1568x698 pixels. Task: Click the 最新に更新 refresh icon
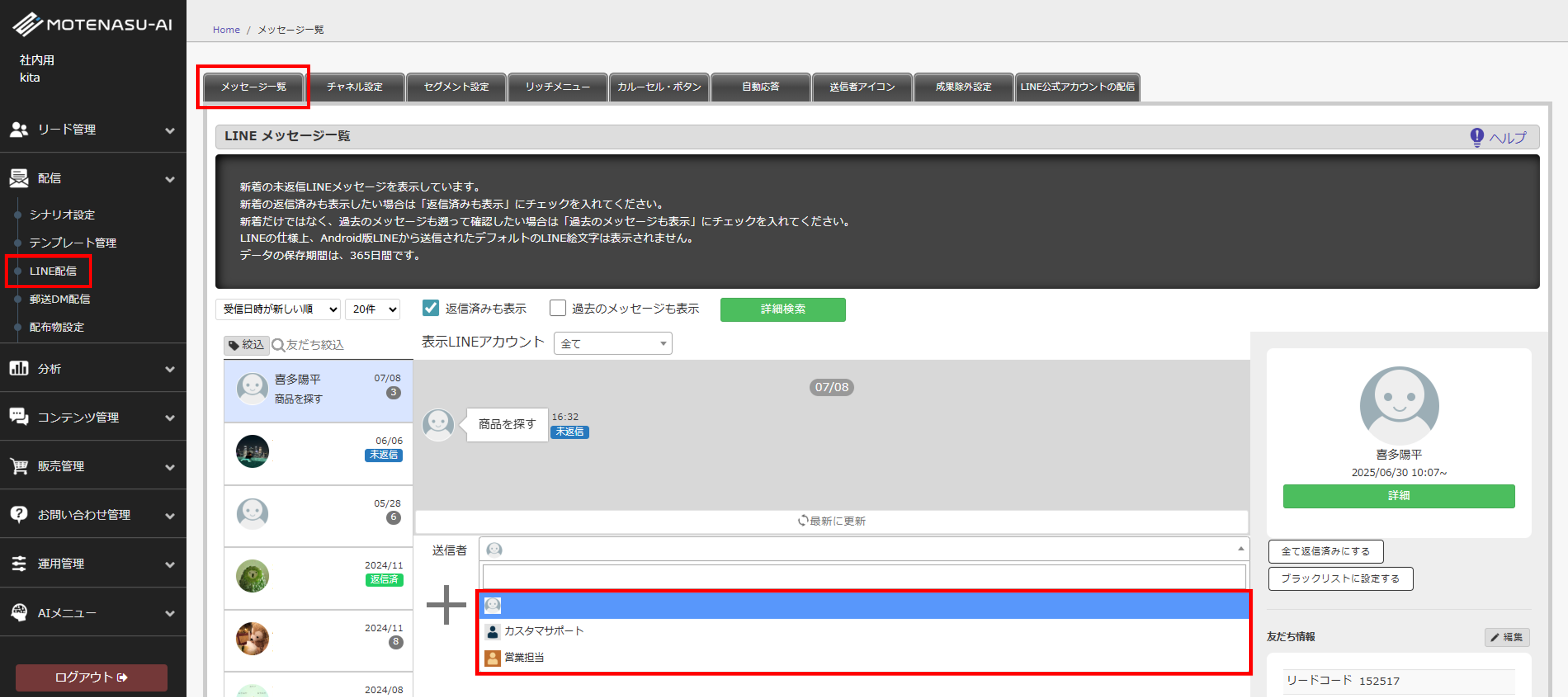(x=803, y=521)
